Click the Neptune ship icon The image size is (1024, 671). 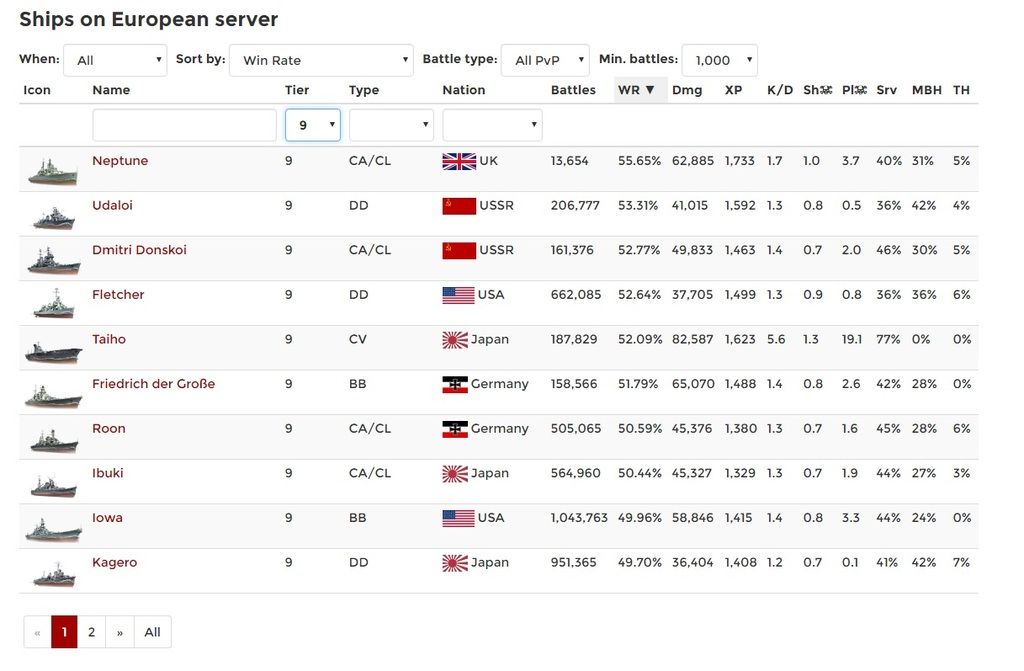click(53, 171)
